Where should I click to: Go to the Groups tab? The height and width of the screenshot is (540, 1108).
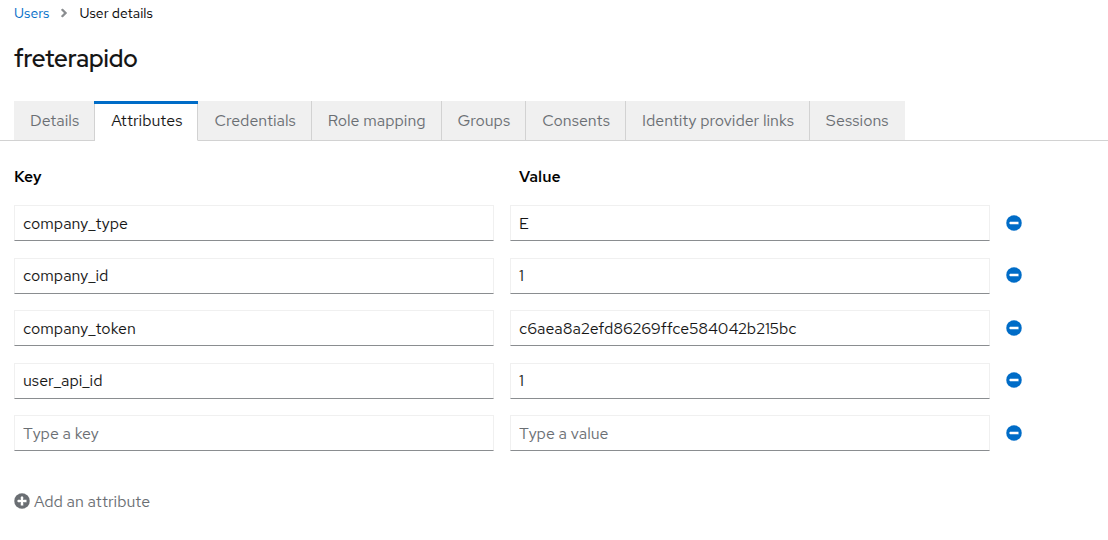coord(484,121)
